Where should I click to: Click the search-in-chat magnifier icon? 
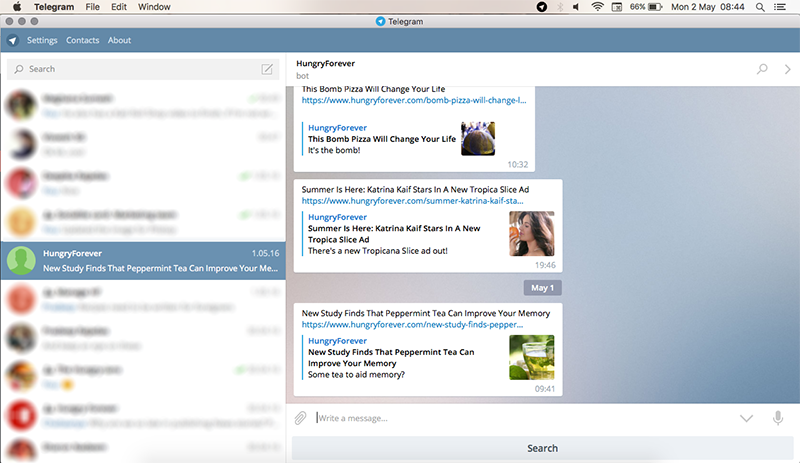point(762,69)
